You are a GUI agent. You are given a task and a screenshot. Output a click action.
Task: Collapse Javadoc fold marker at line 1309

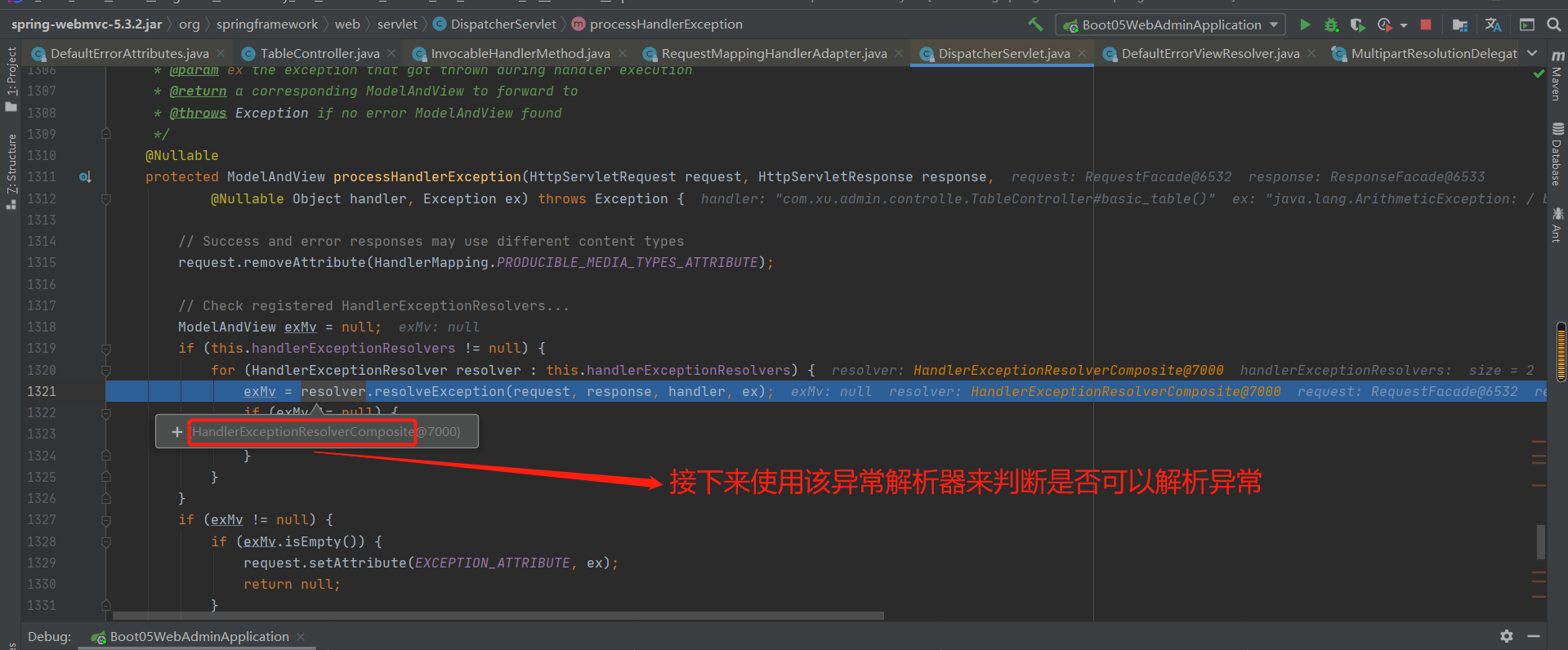tap(106, 134)
